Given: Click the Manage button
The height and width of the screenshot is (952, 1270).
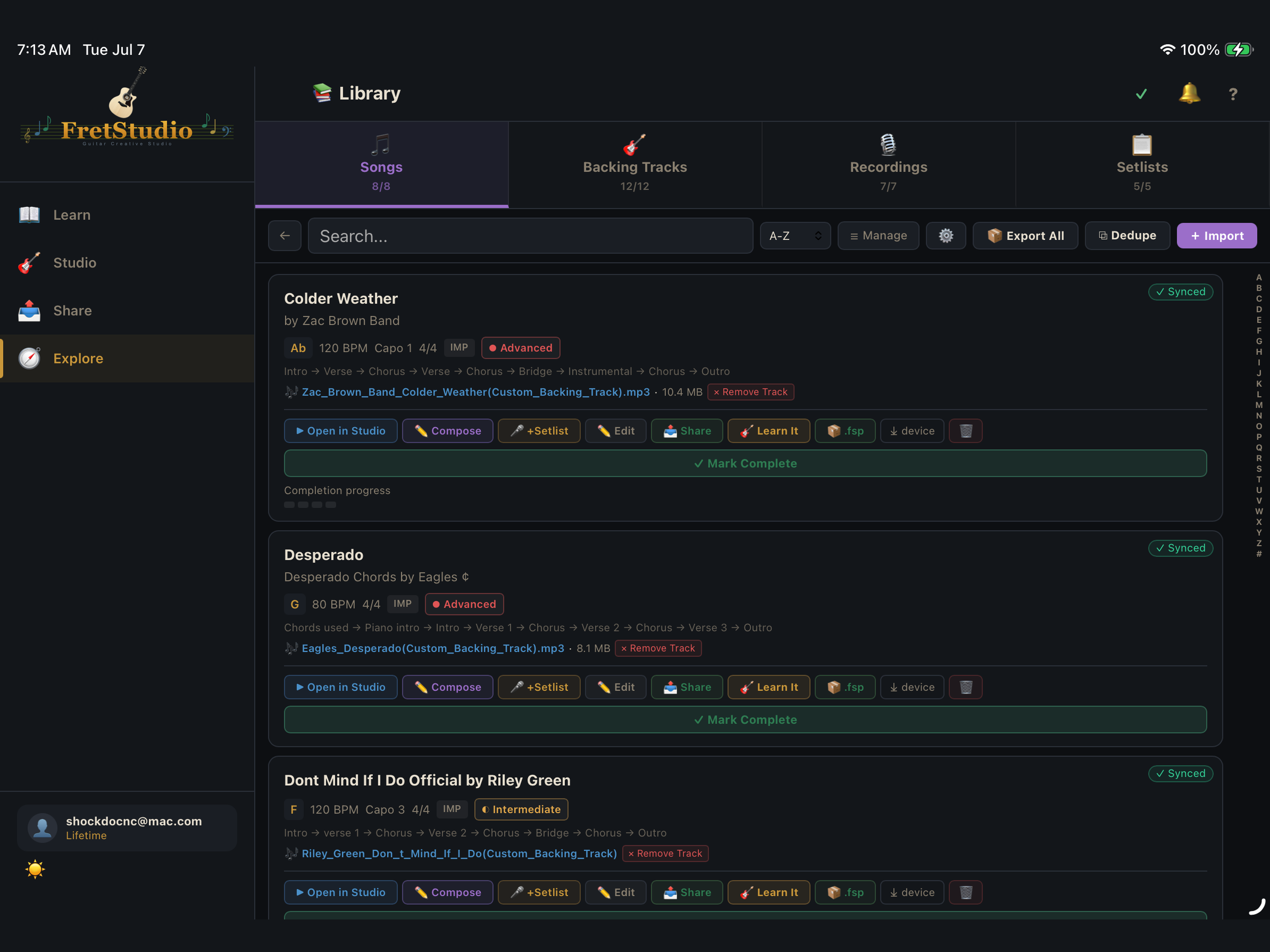Looking at the screenshot, I should tap(878, 235).
